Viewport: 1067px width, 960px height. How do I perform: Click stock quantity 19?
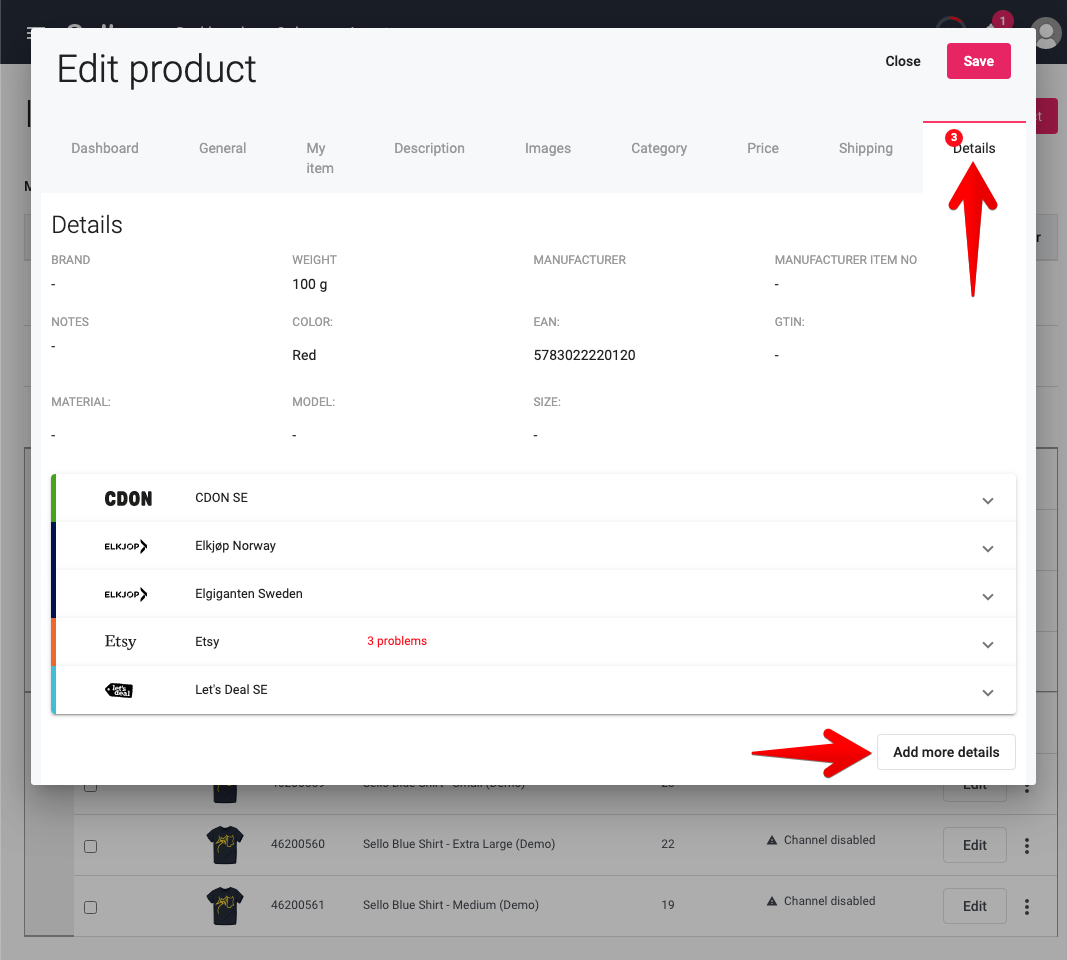tap(668, 905)
